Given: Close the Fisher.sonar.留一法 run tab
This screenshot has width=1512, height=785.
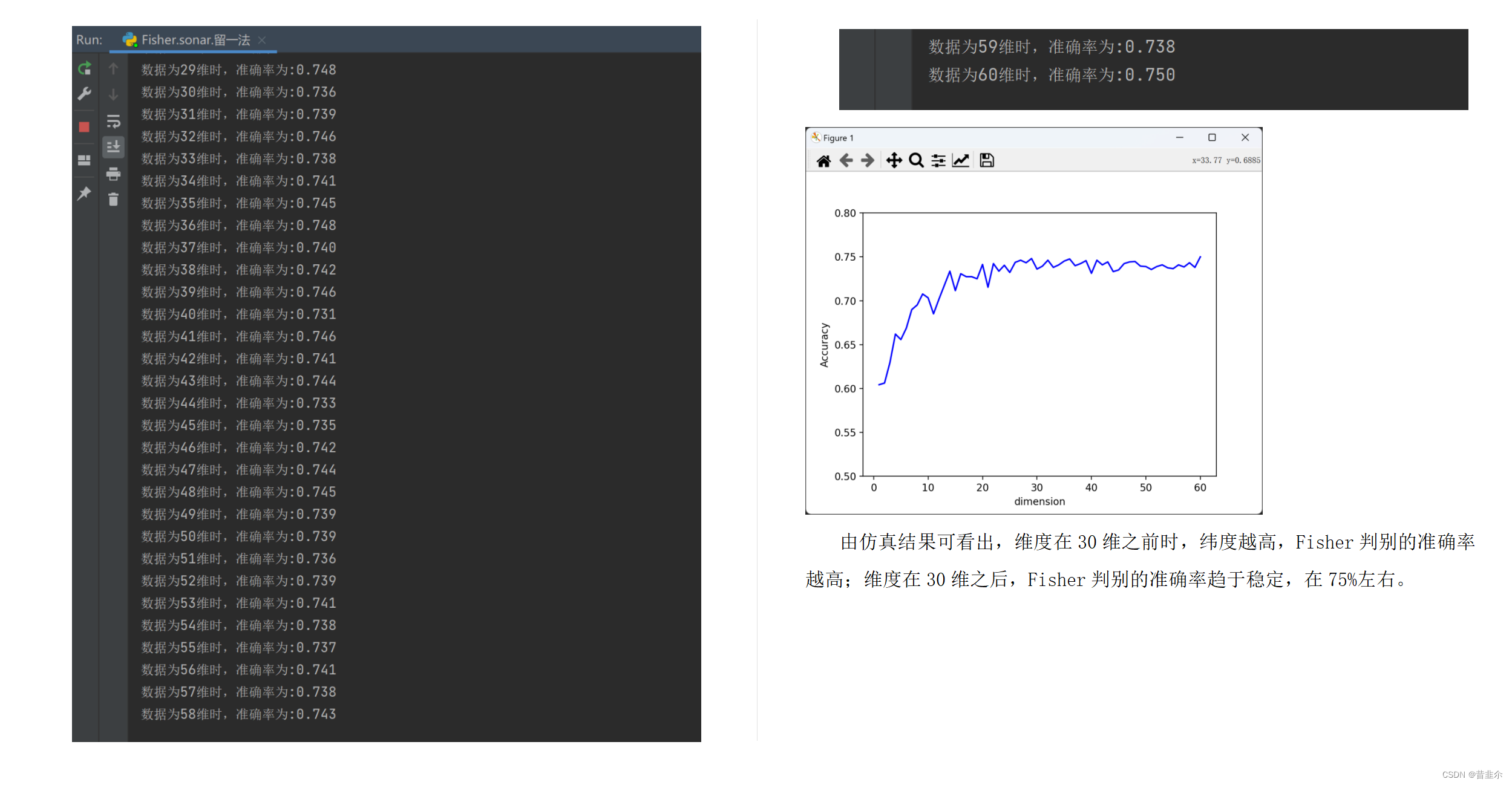Looking at the screenshot, I should pos(262,40).
